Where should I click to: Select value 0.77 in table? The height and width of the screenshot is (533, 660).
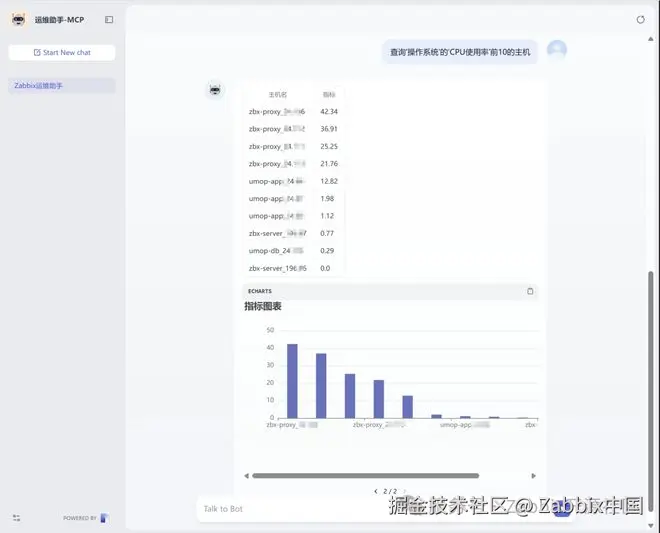coord(327,233)
